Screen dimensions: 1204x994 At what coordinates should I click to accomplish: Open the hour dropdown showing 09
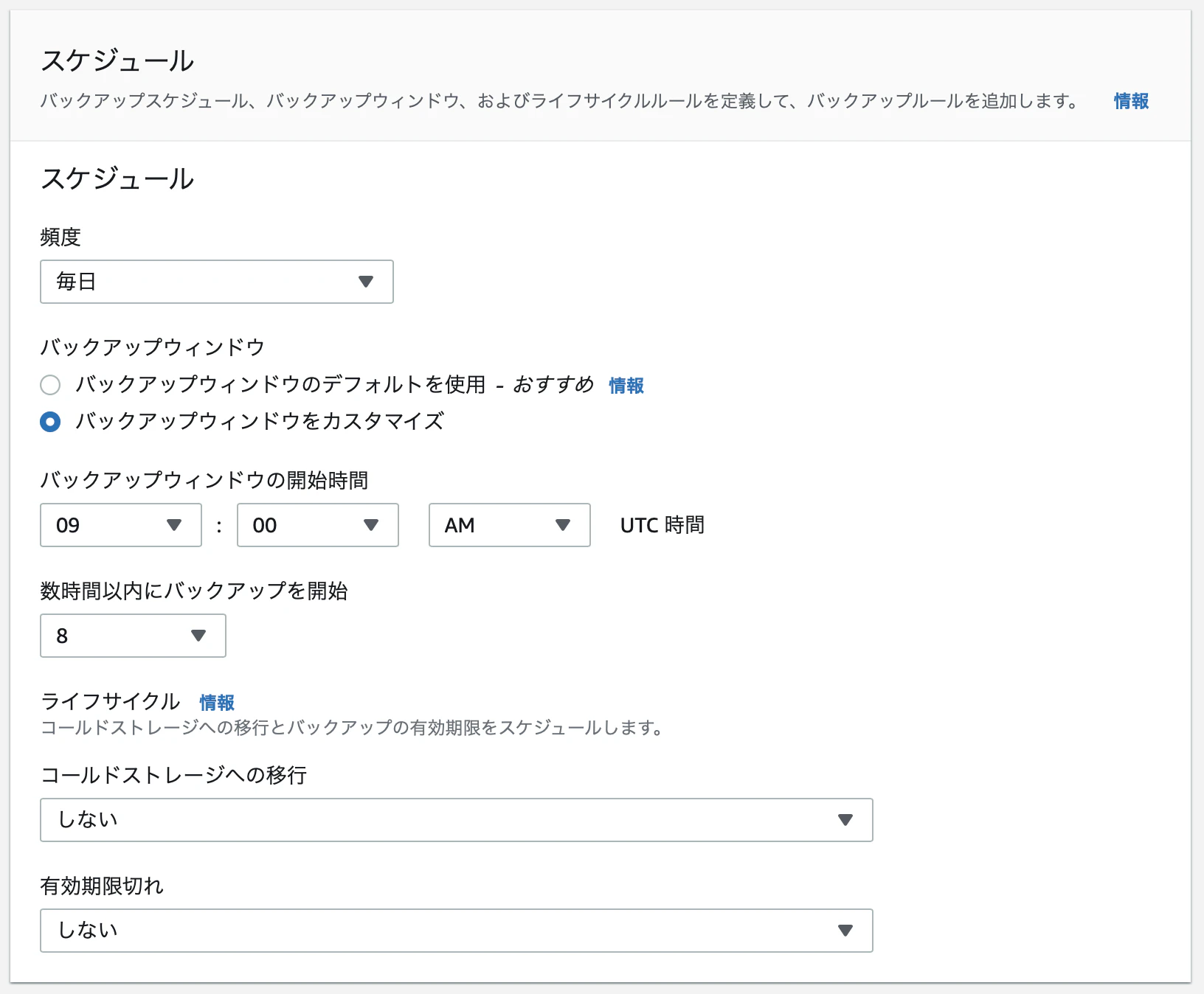pos(121,525)
